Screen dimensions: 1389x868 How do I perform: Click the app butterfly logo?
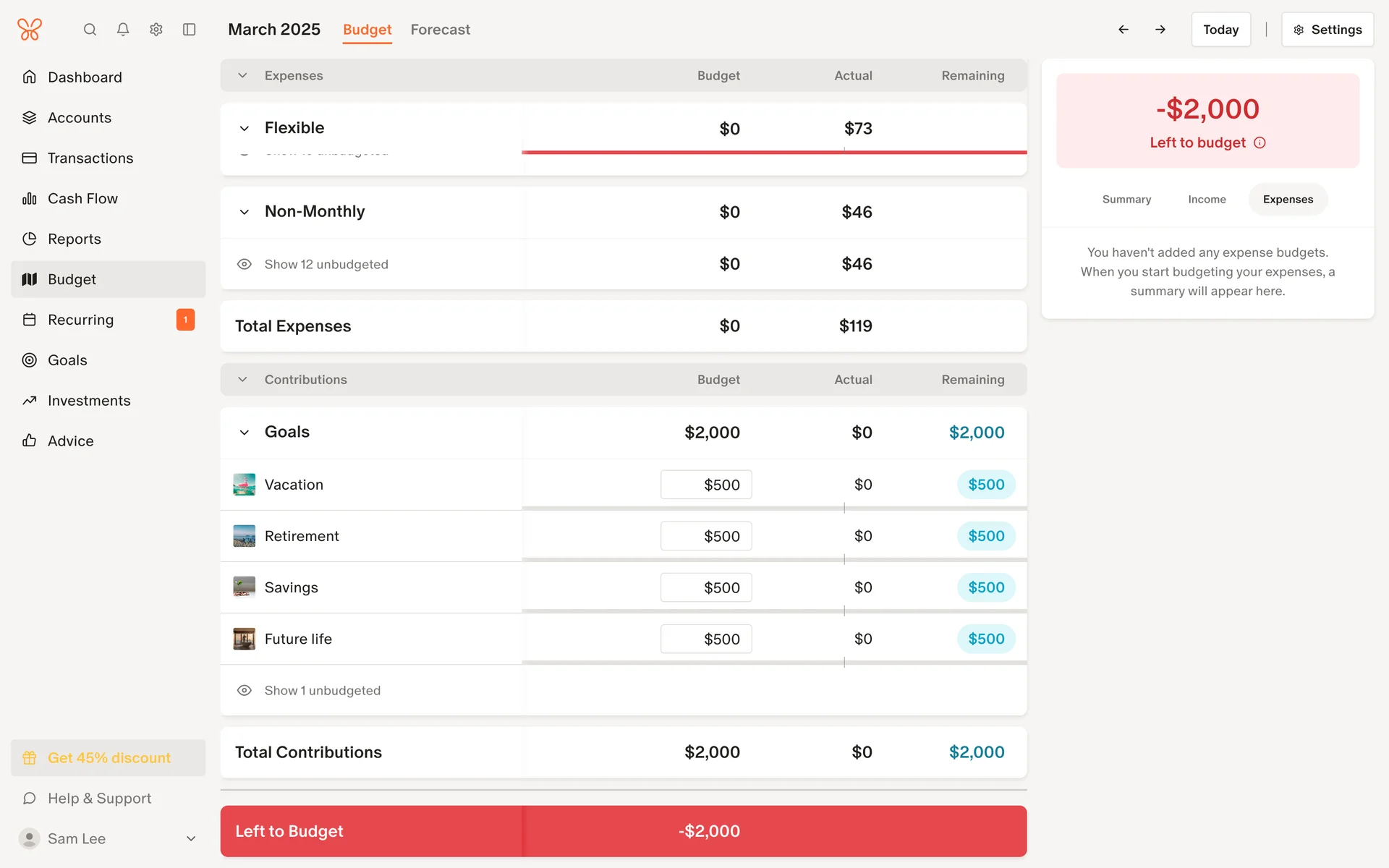(x=30, y=30)
